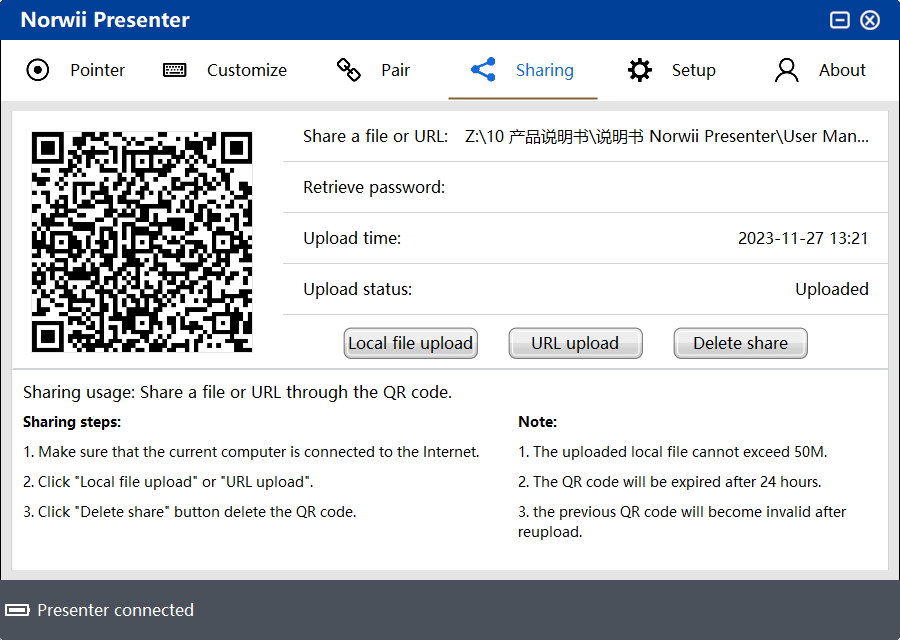The height and width of the screenshot is (640, 900).
Task: Click the Local file upload button
Action: (410, 343)
